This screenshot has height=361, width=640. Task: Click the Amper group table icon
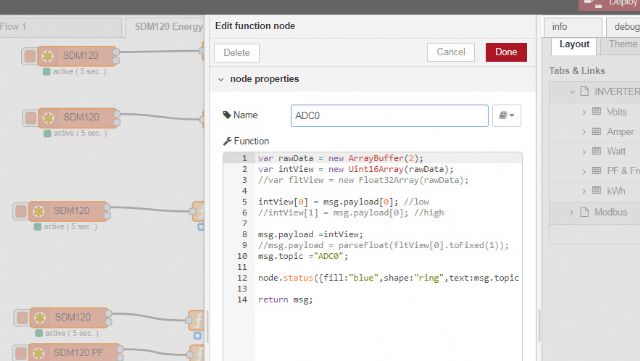pyautogui.click(x=596, y=131)
